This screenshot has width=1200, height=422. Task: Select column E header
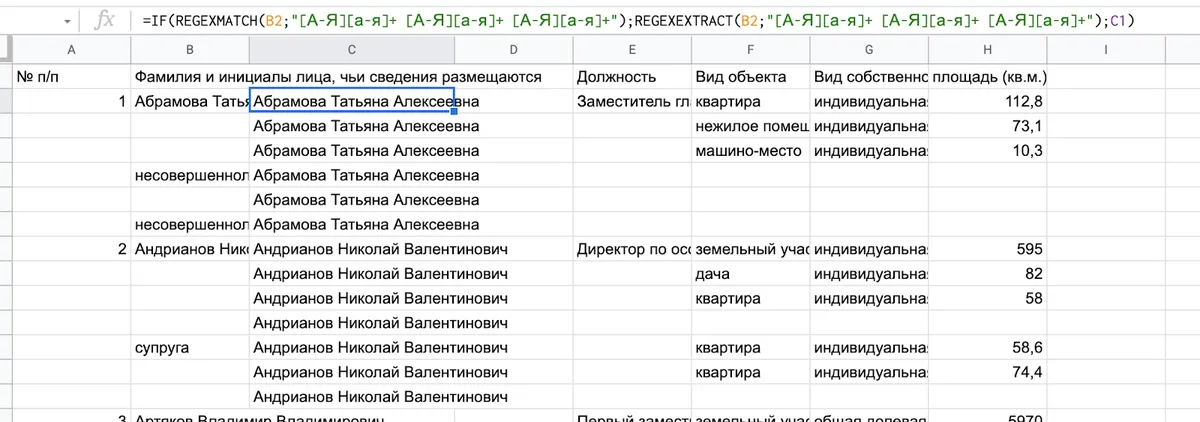[x=632, y=50]
